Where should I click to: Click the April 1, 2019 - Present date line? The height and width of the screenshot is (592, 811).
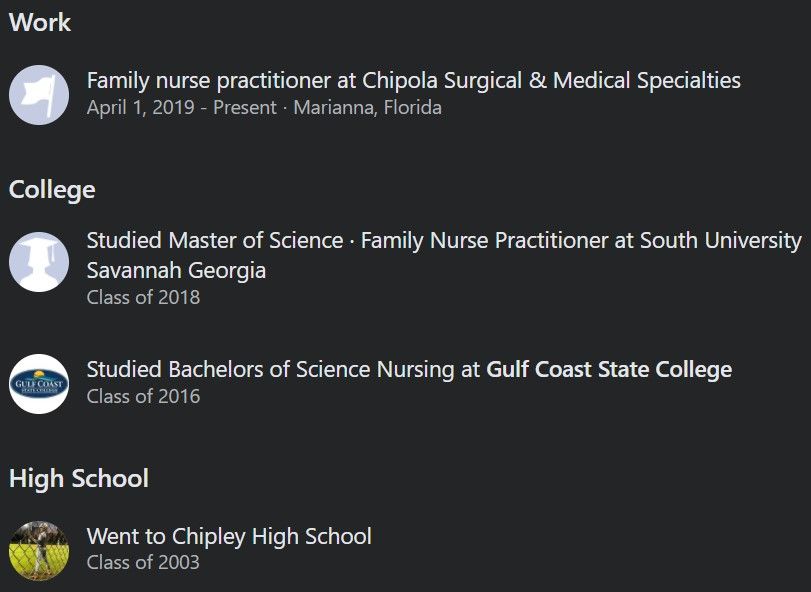182,108
